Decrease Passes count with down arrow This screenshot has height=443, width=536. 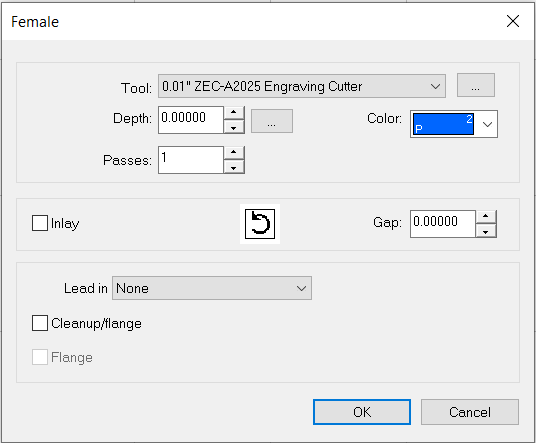(x=234, y=167)
